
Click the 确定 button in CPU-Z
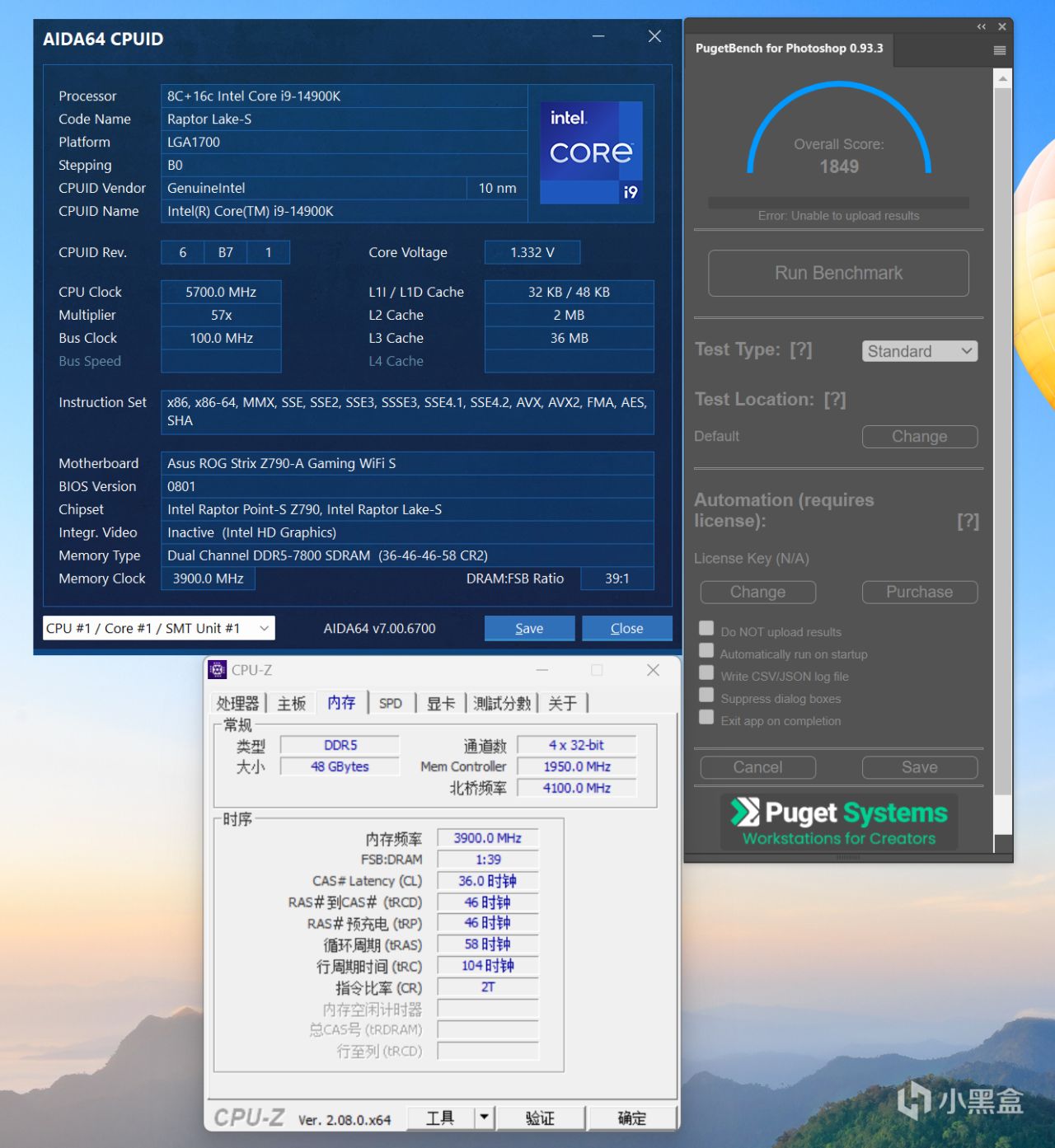[x=632, y=1118]
